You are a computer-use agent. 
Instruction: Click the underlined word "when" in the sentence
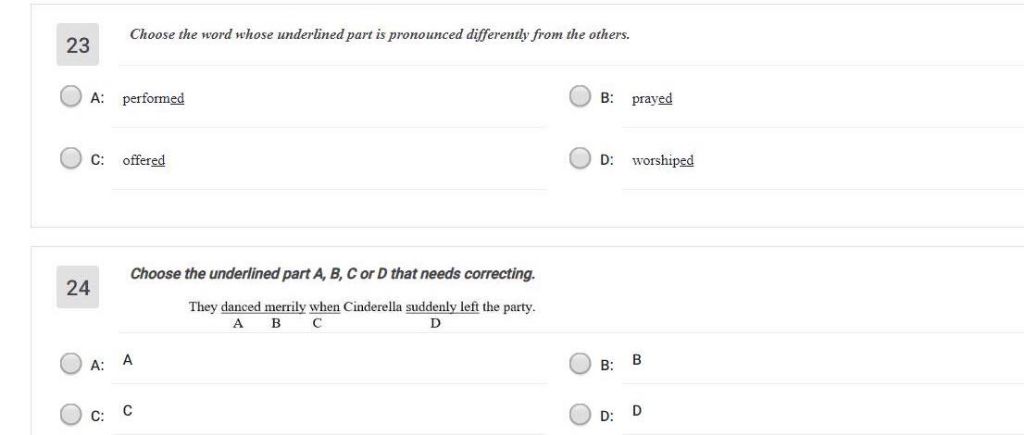pos(324,307)
